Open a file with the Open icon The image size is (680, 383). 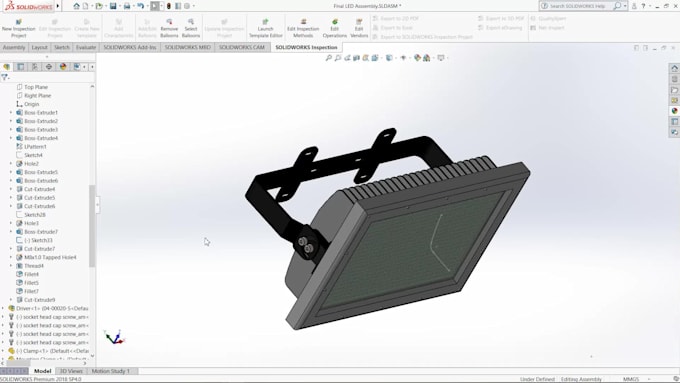[99, 6]
